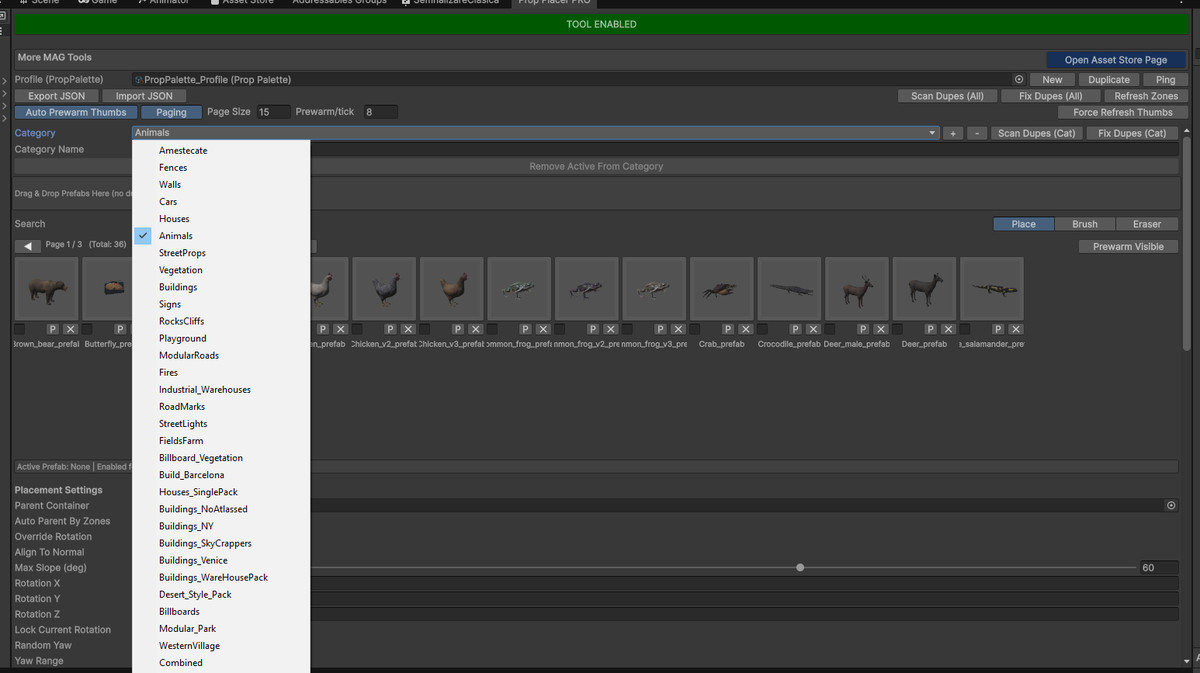Toggle checkbox under the Deer_male_prefab thumbnail
This screenshot has height=673, width=1200.
tap(832, 329)
